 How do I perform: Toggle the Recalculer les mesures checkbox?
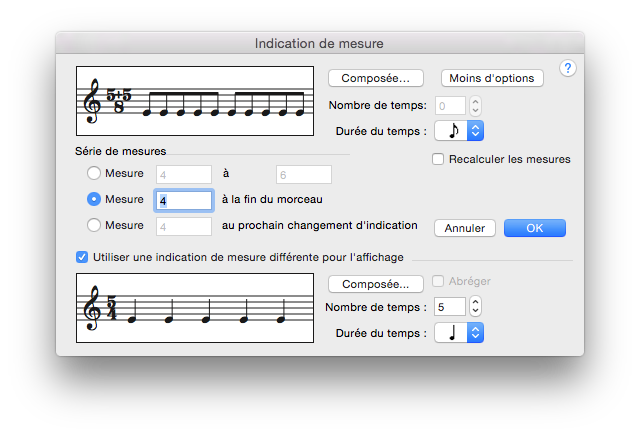point(438,159)
